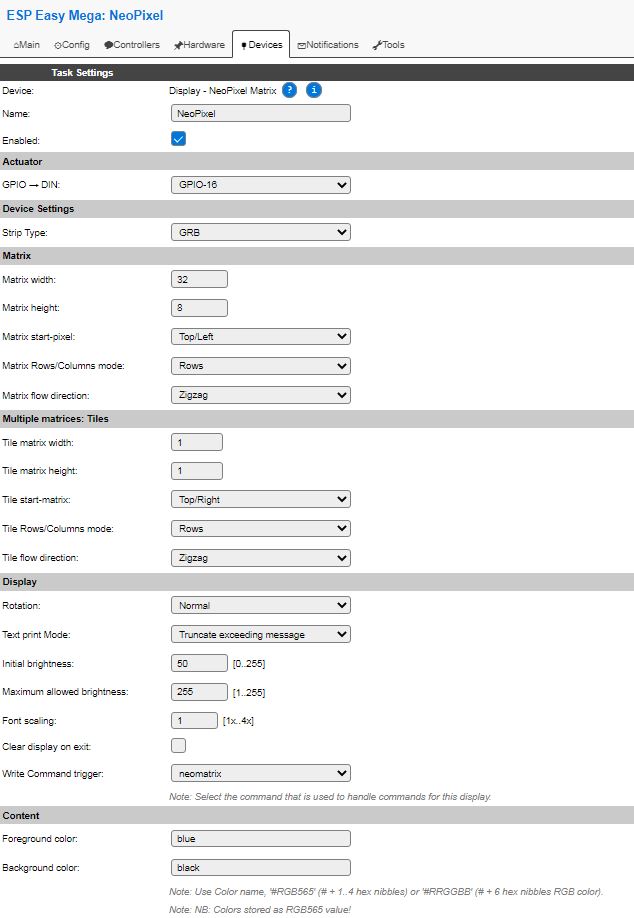
Task: Expand the Tile start-matrix dropdown
Action: click(x=261, y=499)
